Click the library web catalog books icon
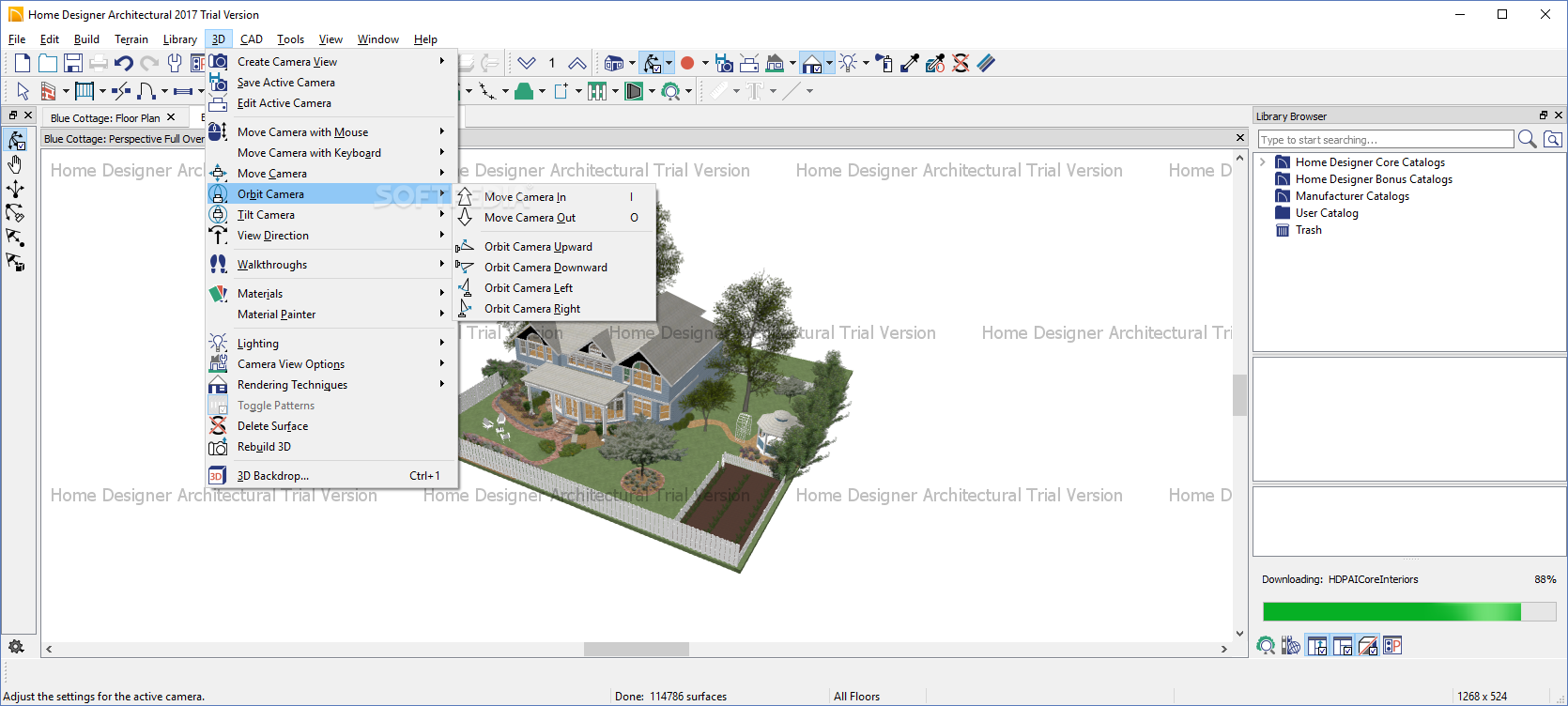 [1292, 645]
